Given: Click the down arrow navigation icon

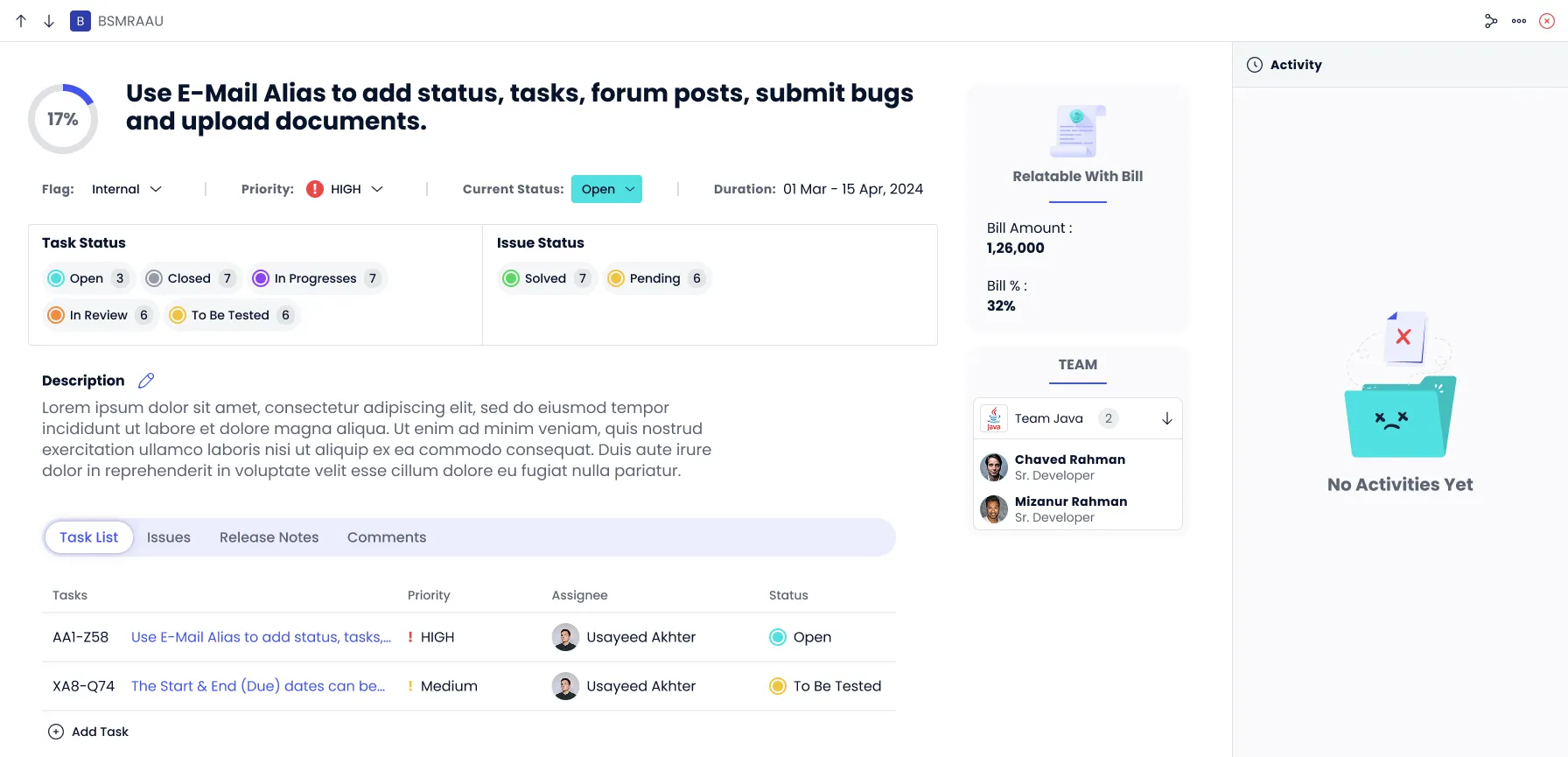Looking at the screenshot, I should [49, 21].
